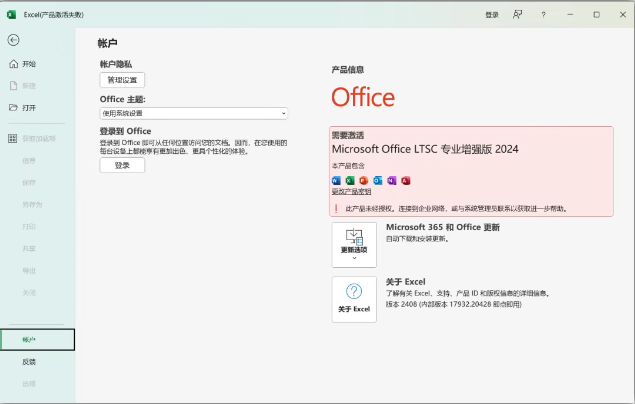Expand the 更新选项 update options button
The width and height of the screenshot is (635, 404).
point(354,244)
